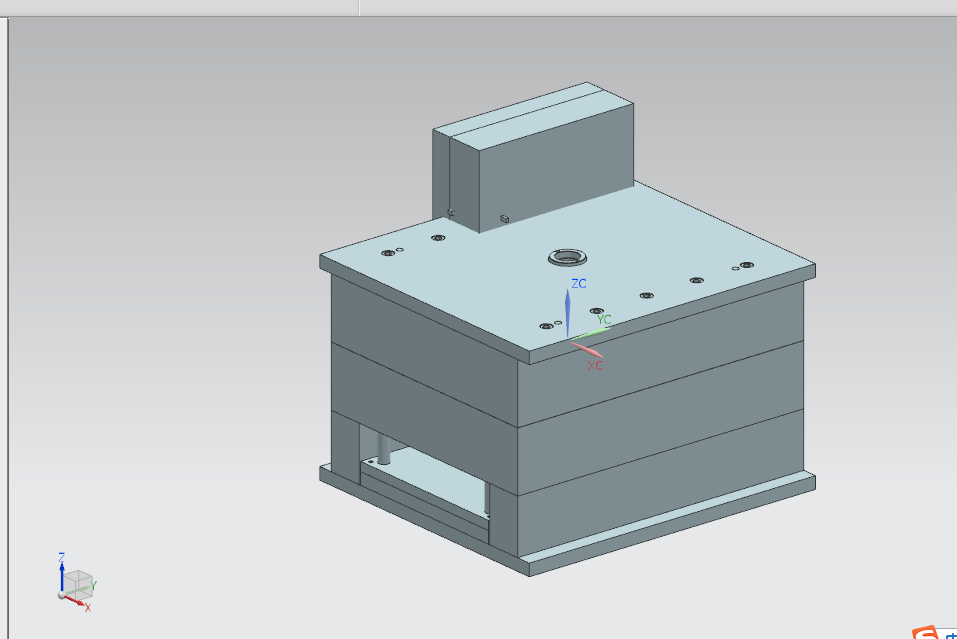Click the red XC axis handle of the WCS
This screenshot has height=639, width=957.
(x=586, y=350)
